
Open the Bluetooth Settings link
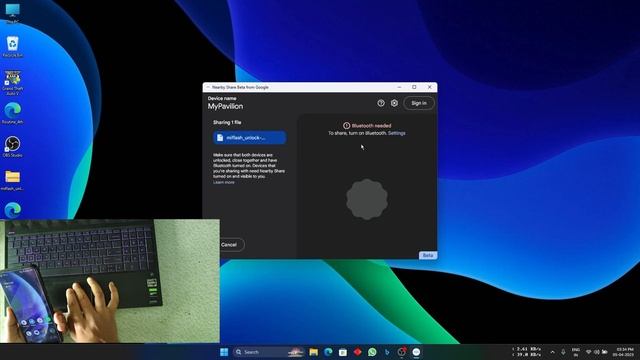point(396,133)
